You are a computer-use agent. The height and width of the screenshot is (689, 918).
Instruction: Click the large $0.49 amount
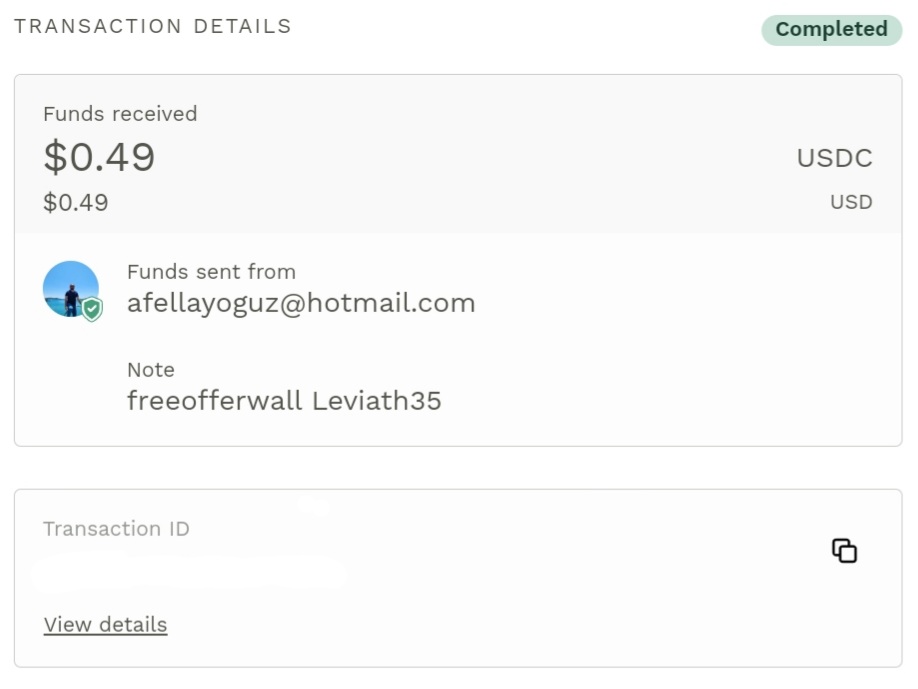point(99,157)
